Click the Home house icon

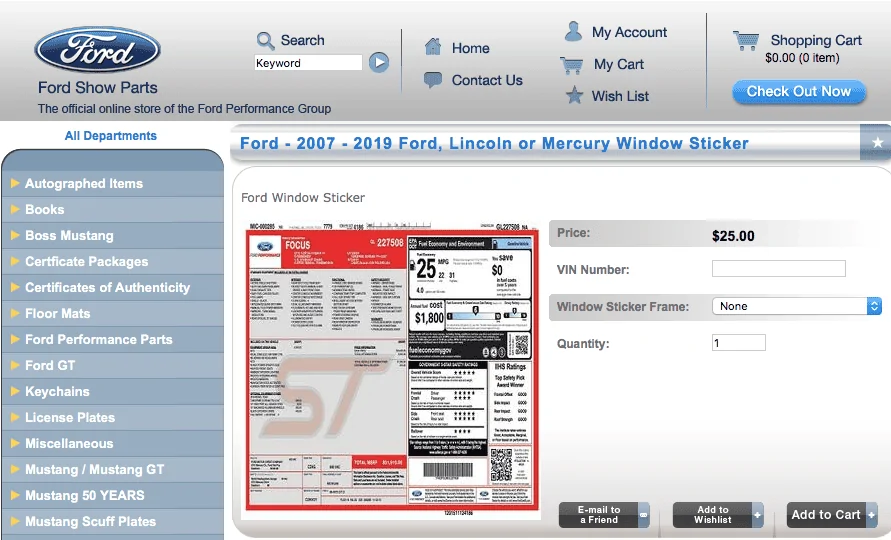433,47
